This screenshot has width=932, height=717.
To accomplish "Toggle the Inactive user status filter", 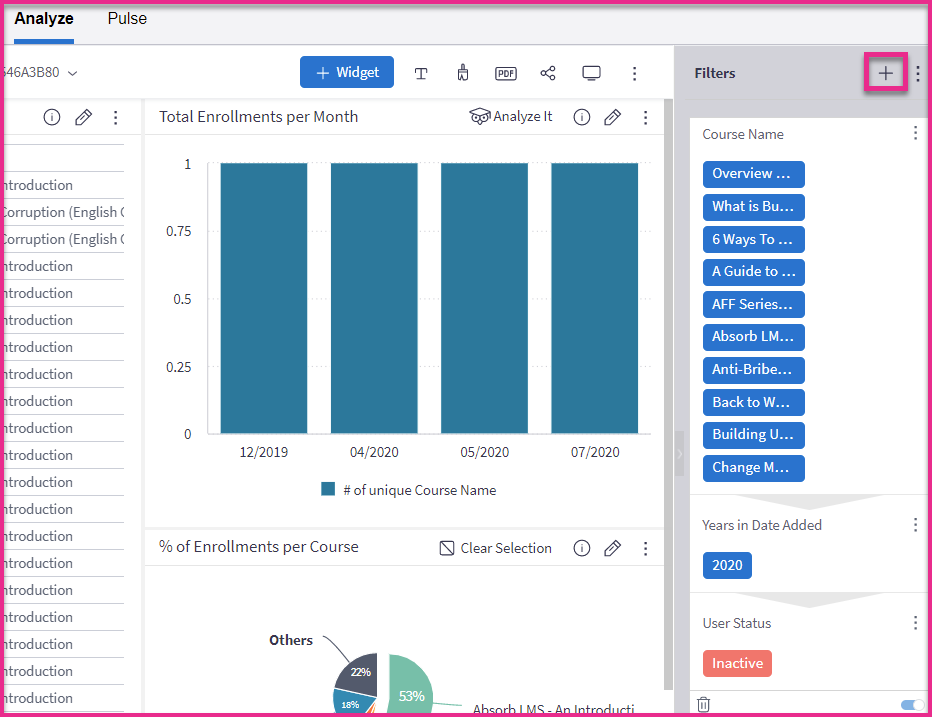I will (x=737, y=663).
